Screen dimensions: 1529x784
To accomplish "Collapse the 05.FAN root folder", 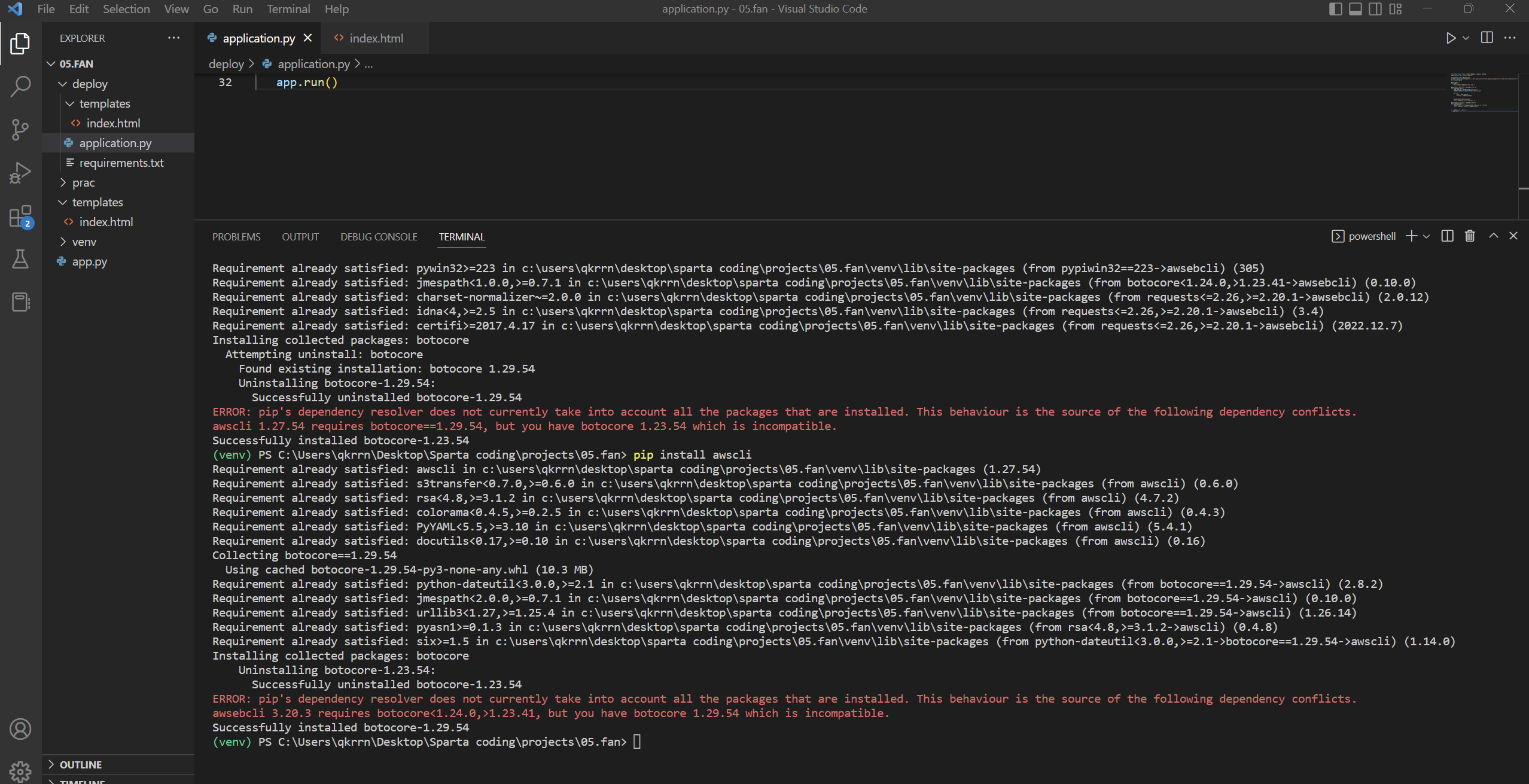I will click(51, 64).
